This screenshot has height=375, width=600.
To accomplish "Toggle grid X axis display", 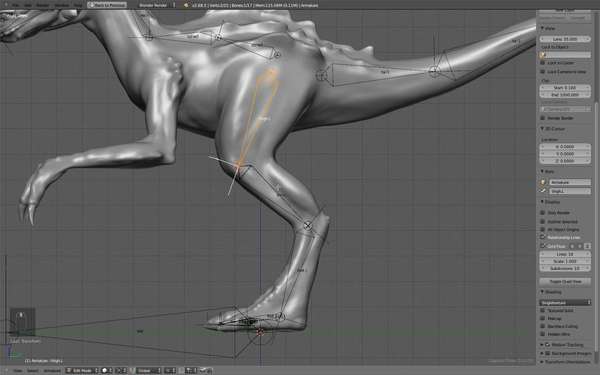I will click(573, 246).
